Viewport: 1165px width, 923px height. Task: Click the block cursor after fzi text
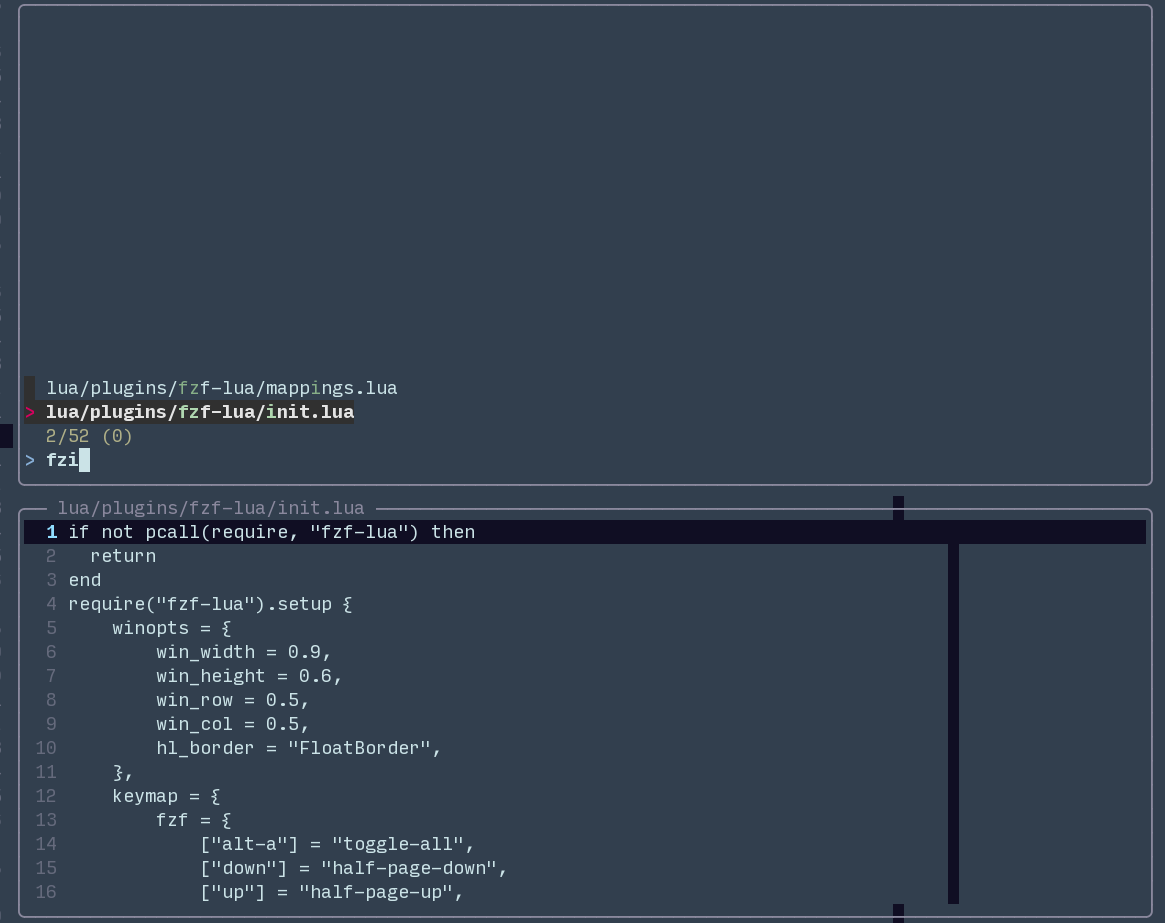point(85,460)
